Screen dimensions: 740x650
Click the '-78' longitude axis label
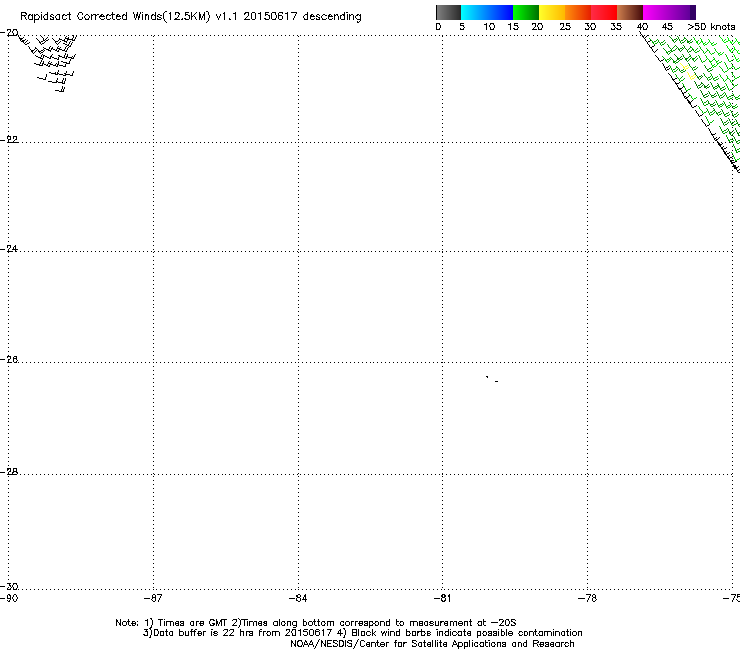(588, 598)
